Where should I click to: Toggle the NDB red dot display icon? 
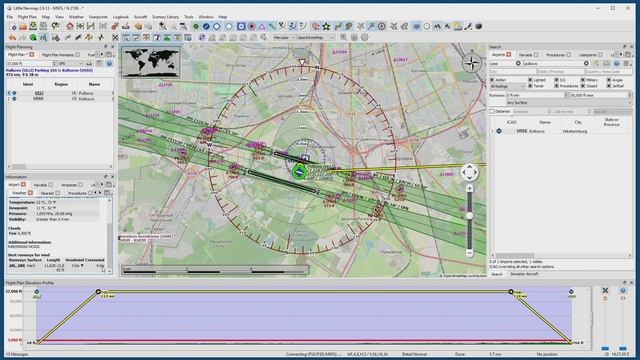click(x=252, y=27)
